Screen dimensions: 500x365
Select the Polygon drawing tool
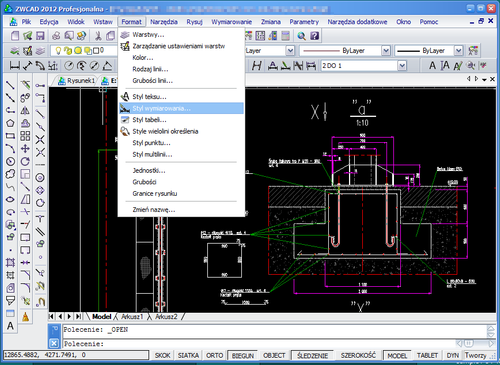point(10,123)
